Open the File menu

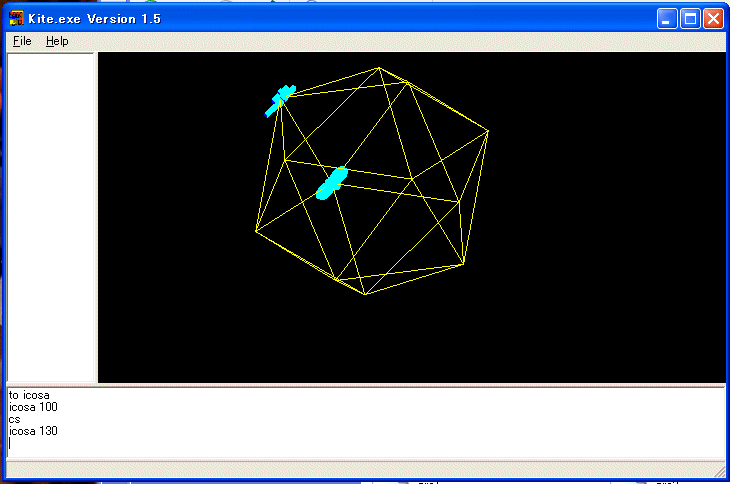[22, 41]
